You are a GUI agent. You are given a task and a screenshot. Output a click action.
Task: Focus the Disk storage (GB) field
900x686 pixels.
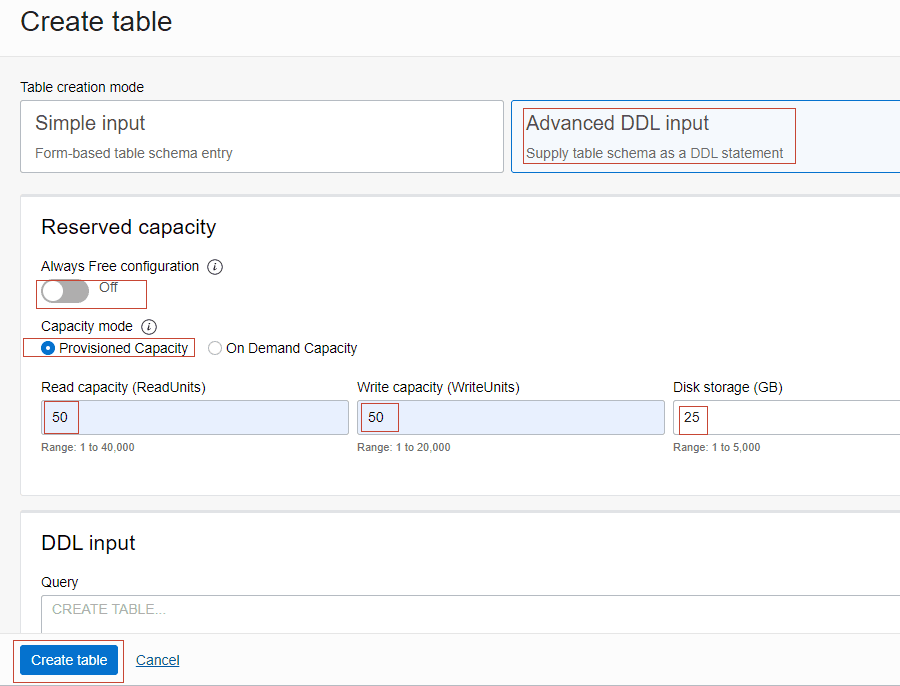pyautogui.click(x=786, y=417)
